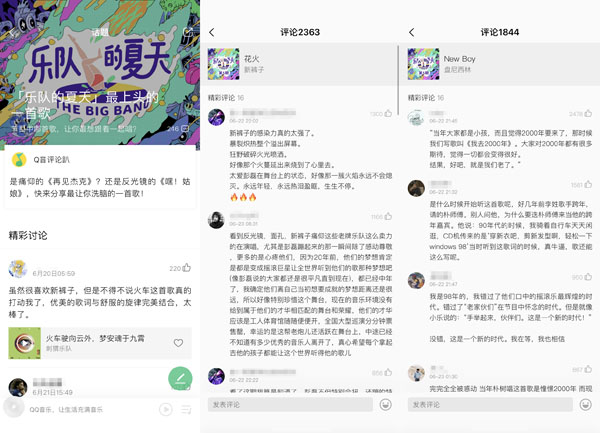The height and width of the screenshot is (433, 600).
Task: Tap the banner headline 「乐队的夏天」最上头的一首歌
Action: [x=85, y=105]
